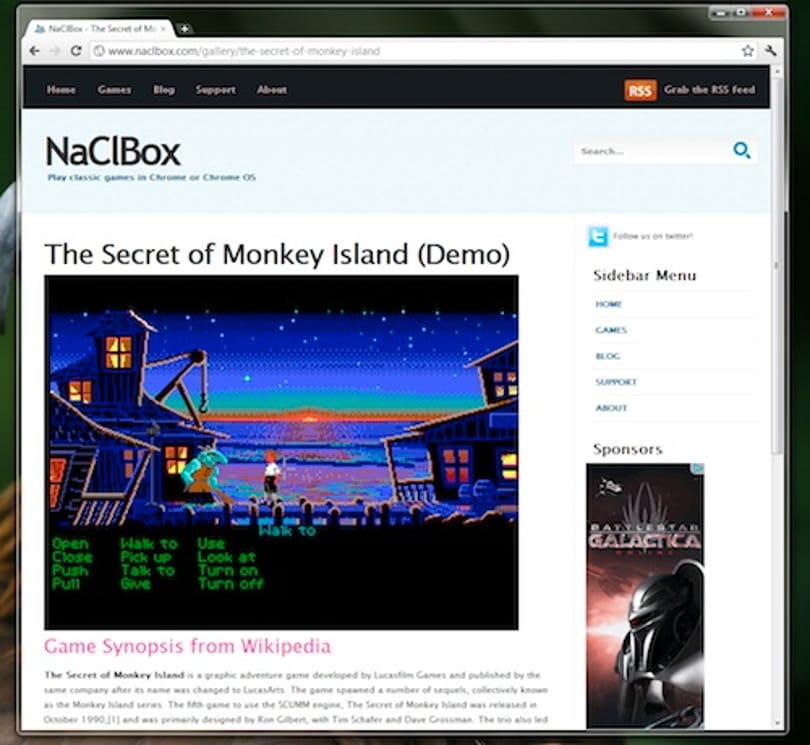Click the teal troll character in the game
The width and height of the screenshot is (810, 745).
click(205, 474)
